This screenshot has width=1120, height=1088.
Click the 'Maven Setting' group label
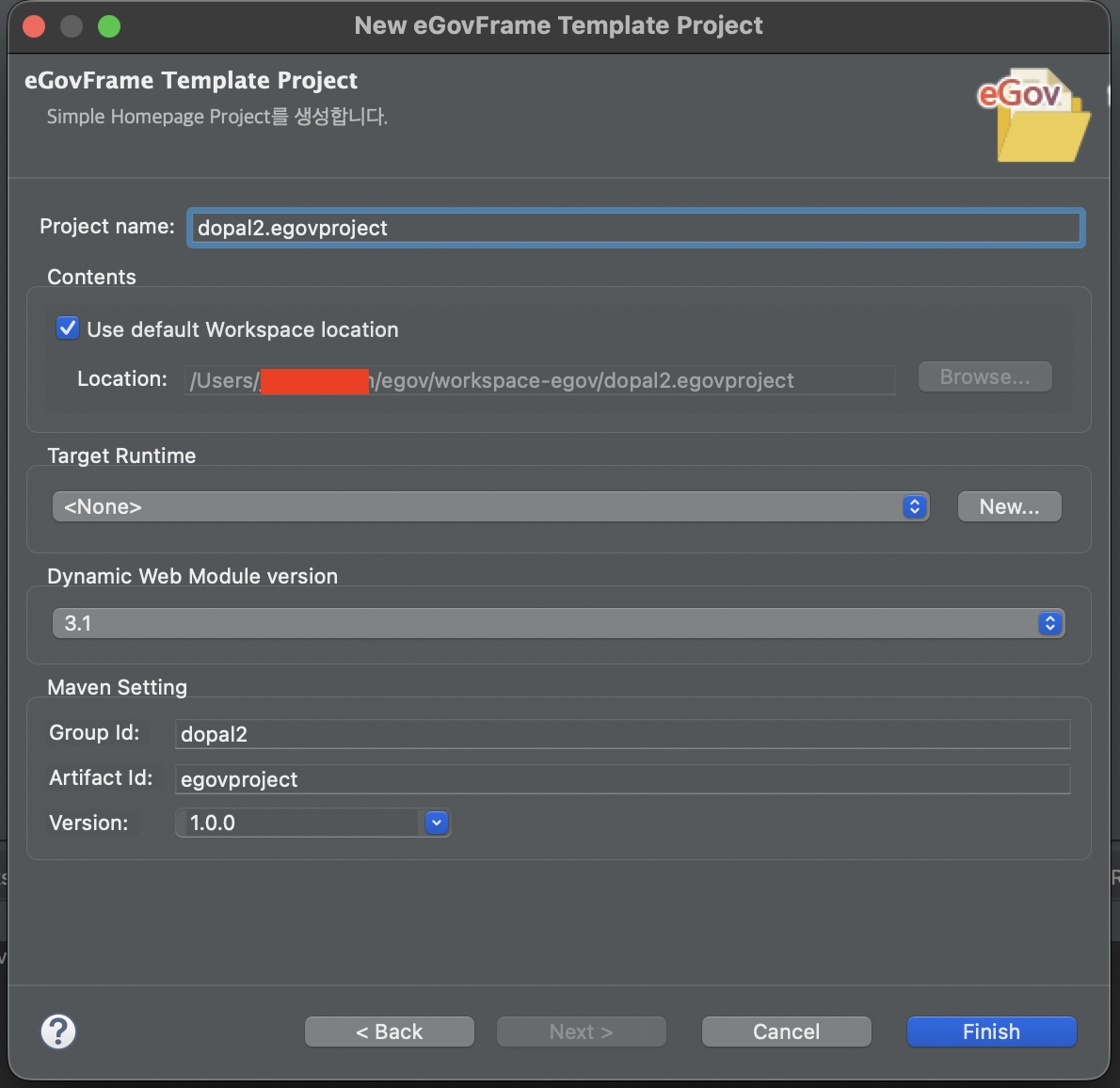tap(117, 687)
